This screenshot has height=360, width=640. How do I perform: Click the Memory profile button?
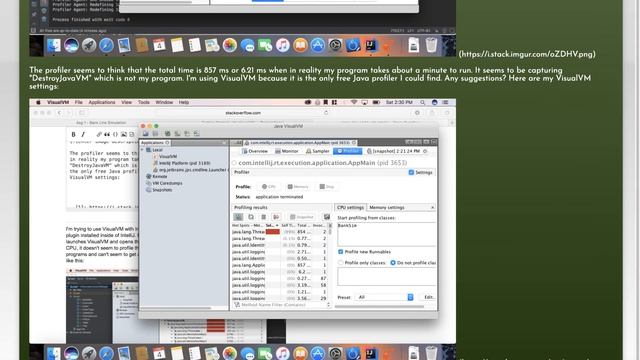click(298, 187)
